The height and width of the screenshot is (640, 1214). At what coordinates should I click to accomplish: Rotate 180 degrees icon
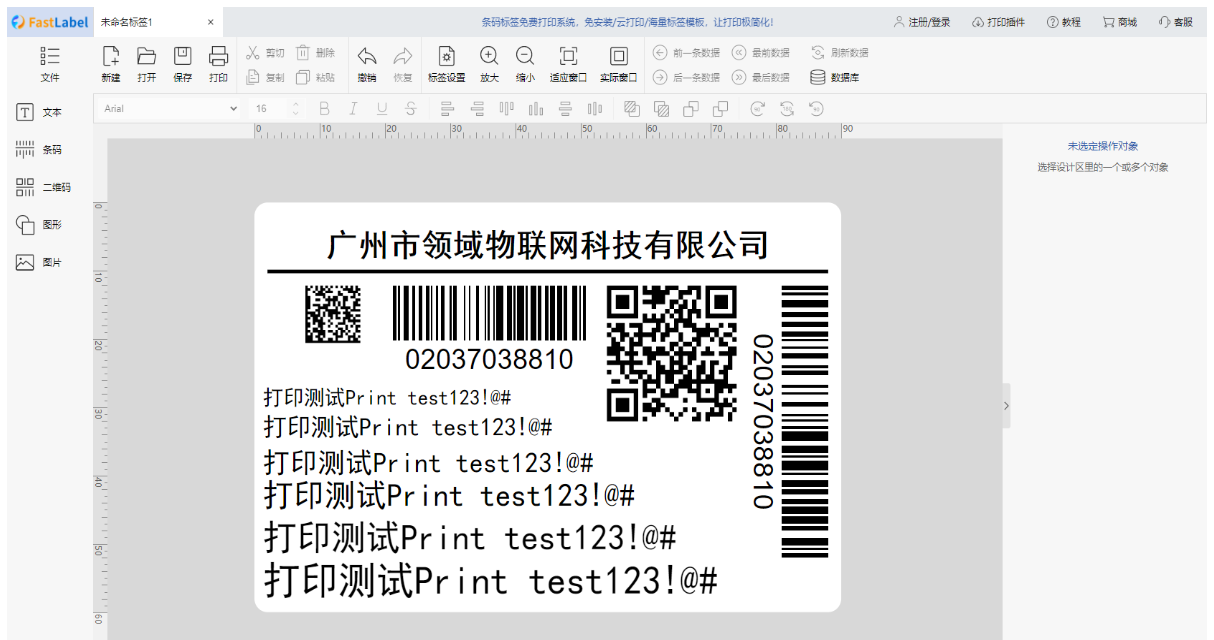787,108
